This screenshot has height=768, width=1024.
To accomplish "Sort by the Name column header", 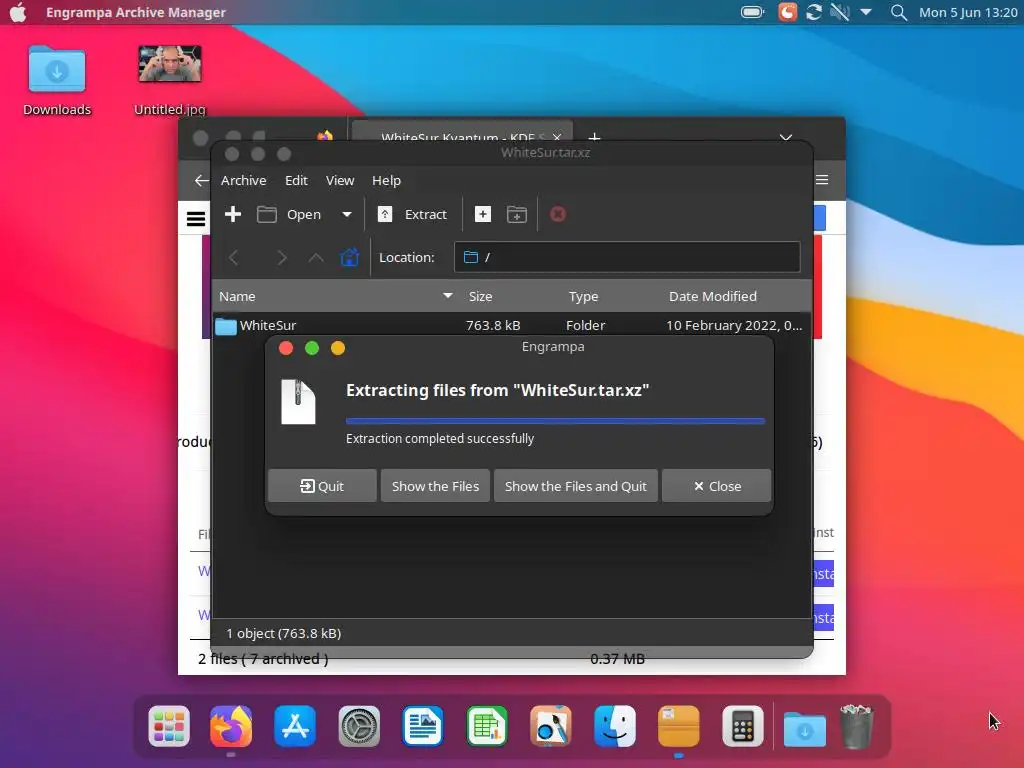I will point(336,296).
